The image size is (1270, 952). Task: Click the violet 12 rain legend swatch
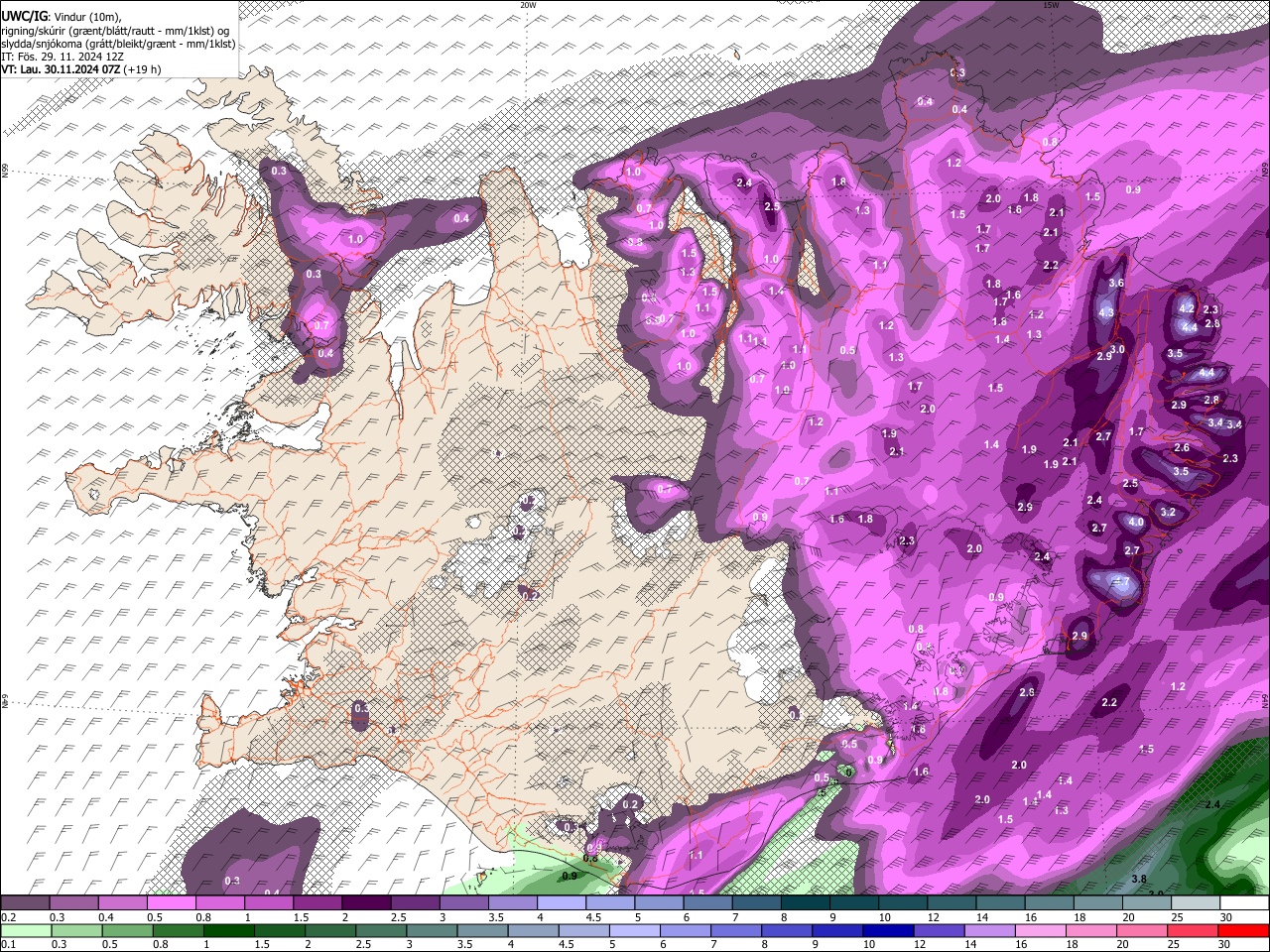[940, 931]
